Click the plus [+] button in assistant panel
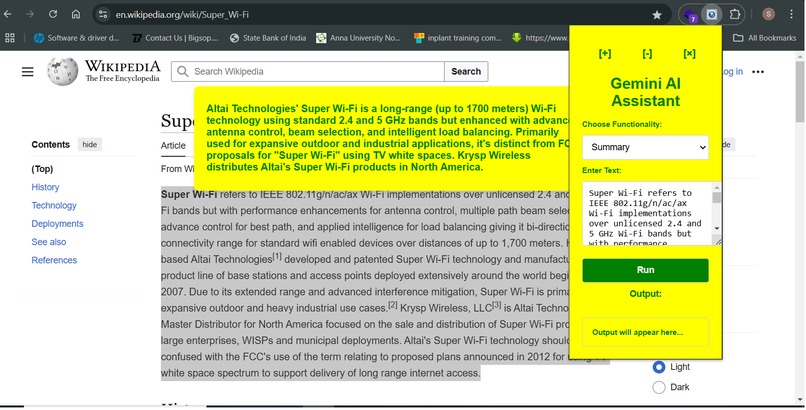806x410 pixels. pos(605,53)
